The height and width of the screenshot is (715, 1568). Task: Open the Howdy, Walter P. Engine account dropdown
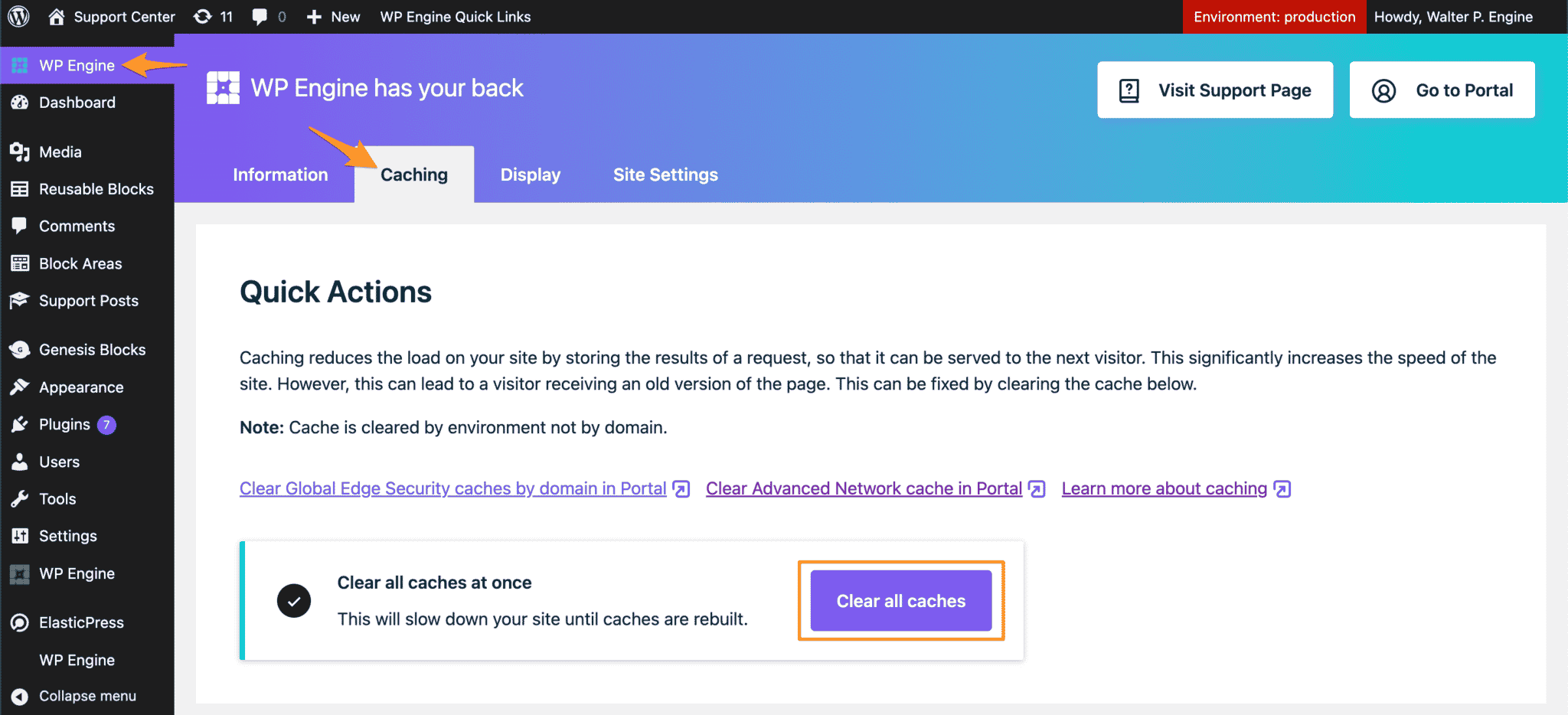[x=1454, y=16]
